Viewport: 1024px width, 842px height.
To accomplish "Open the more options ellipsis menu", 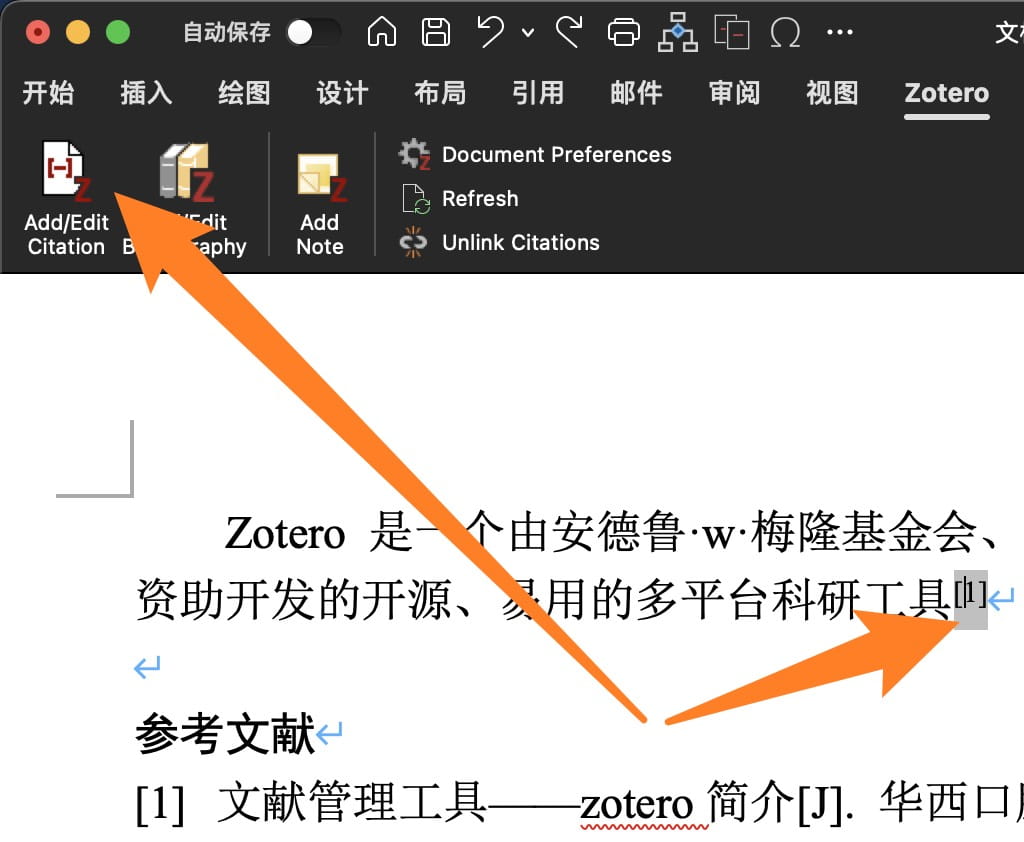I will 839,33.
